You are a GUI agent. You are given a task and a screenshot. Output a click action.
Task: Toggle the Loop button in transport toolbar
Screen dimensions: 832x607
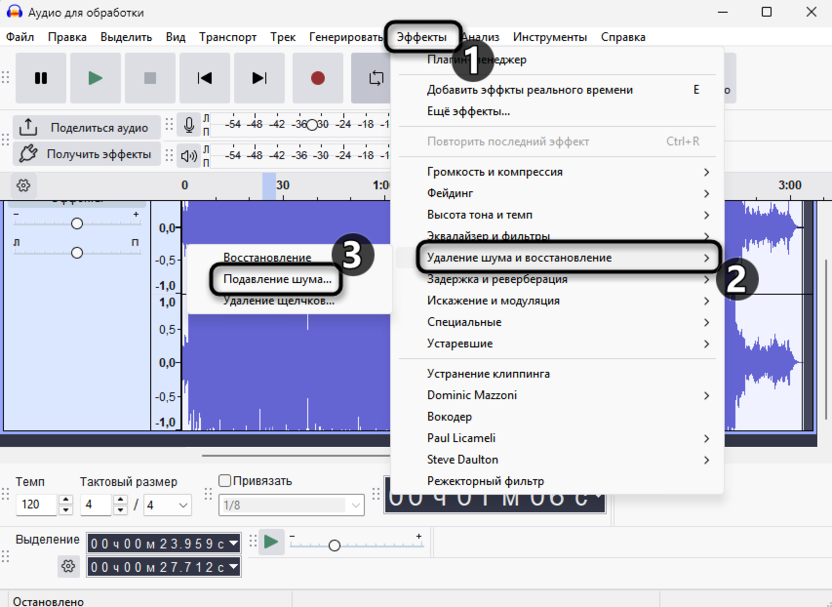[x=374, y=78]
